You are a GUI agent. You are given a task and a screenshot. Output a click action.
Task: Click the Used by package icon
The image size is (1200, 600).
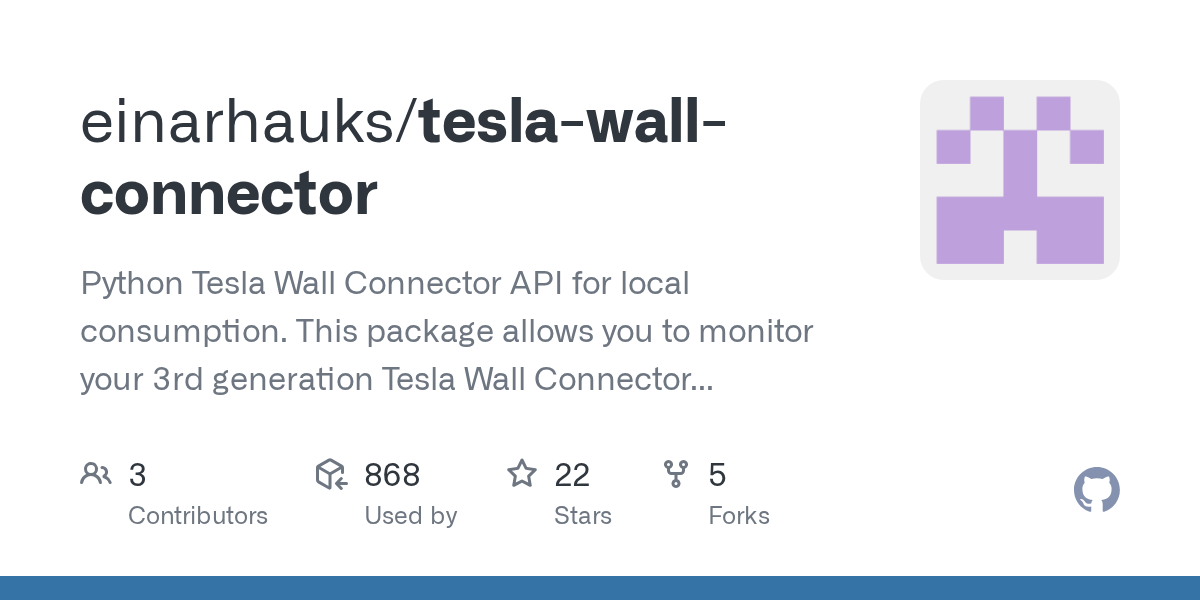click(331, 474)
